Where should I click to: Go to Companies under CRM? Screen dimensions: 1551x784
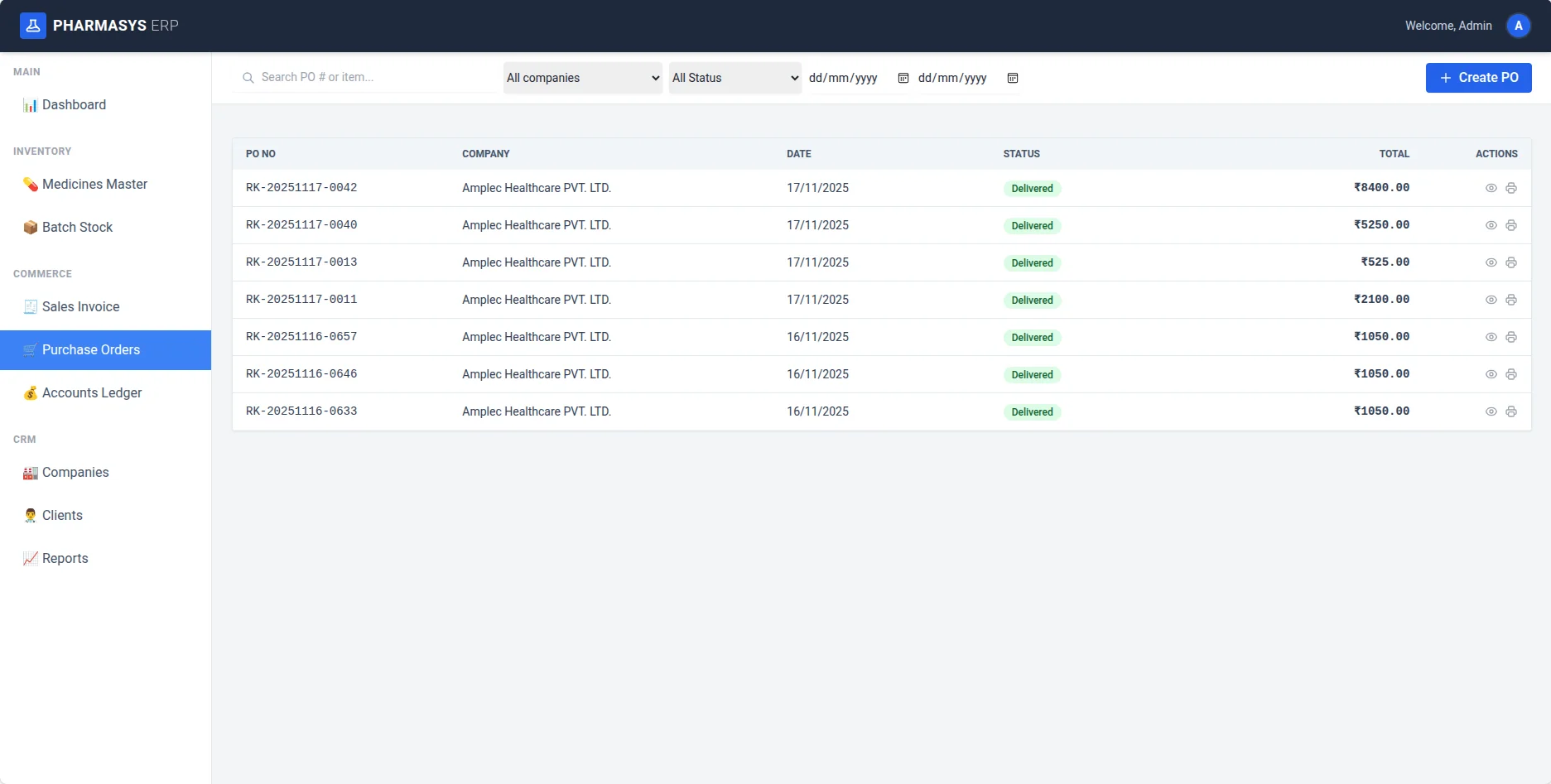[x=106, y=473]
